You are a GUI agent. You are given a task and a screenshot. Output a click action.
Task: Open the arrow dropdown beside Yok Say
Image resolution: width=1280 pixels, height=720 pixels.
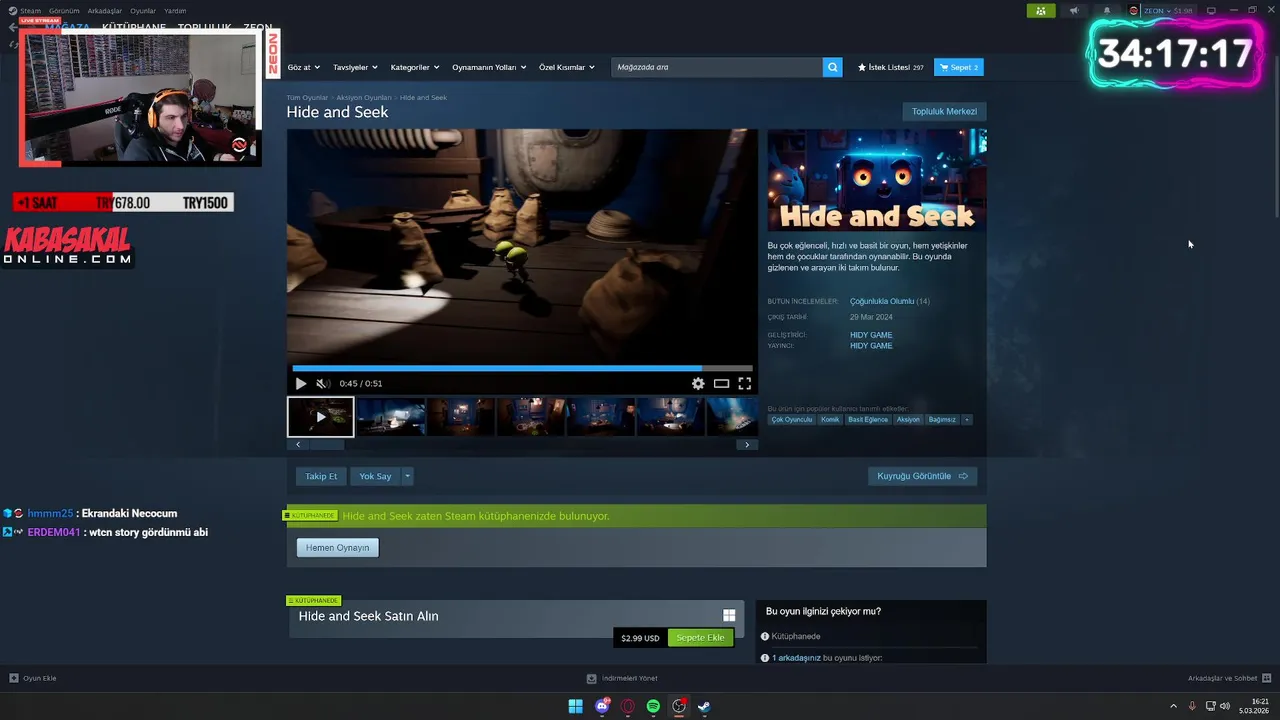(x=407, y=476)
